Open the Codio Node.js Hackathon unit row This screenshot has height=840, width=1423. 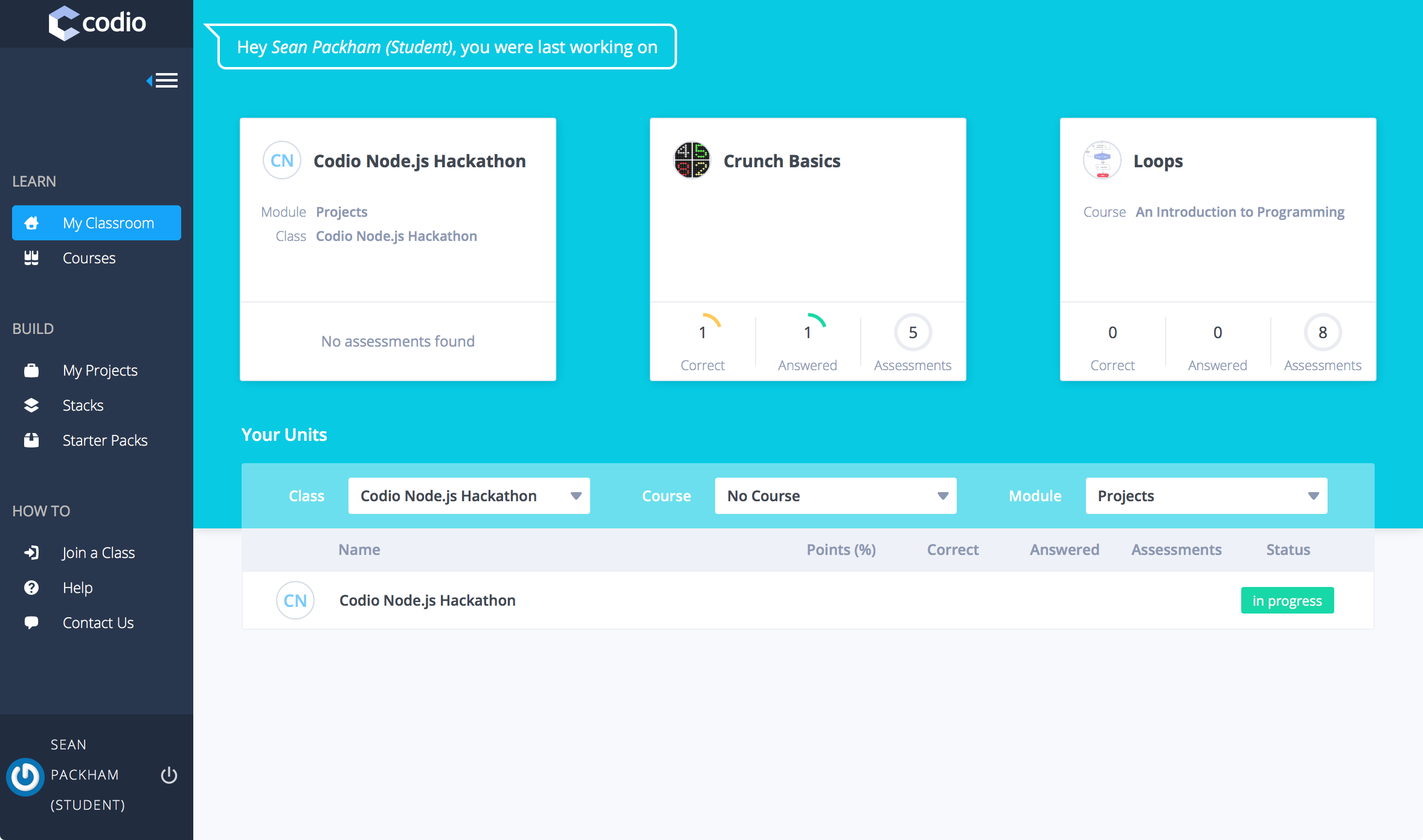point(427,600)
